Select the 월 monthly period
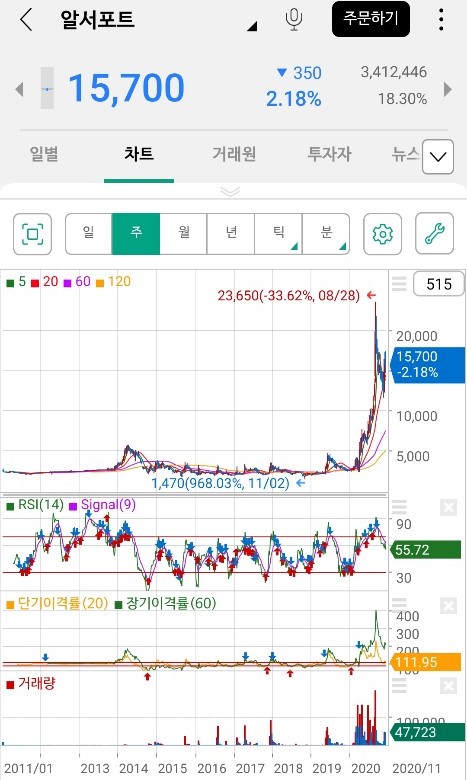This screenshot has width=467, height=780. point(184,234)
